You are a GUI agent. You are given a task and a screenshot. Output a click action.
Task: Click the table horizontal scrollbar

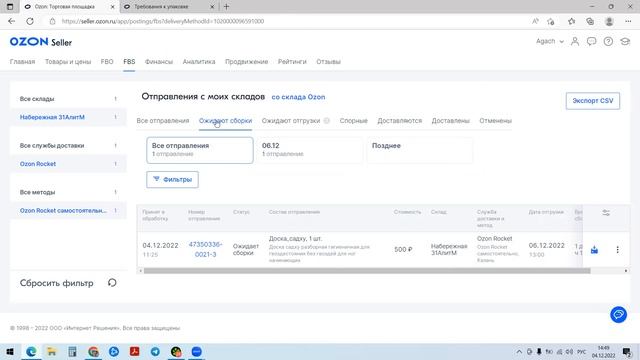367,271
